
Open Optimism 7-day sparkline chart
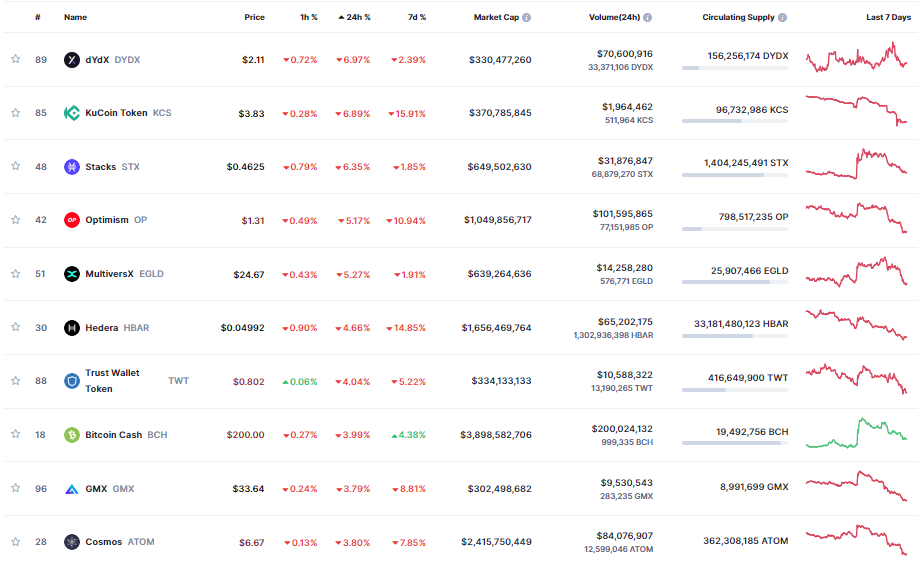856,218
